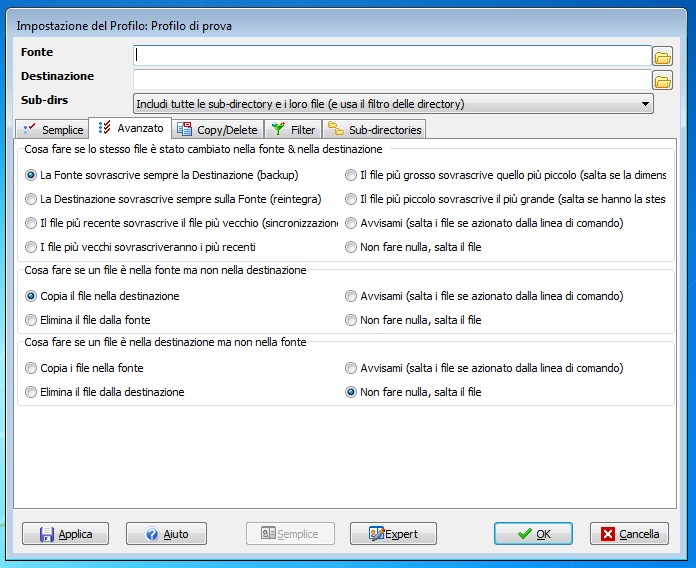Viewport: 696px width, 568px height.
Task: Choose 'Elimina il file dalla destinazione'
Action: click(x=31, y=392)
